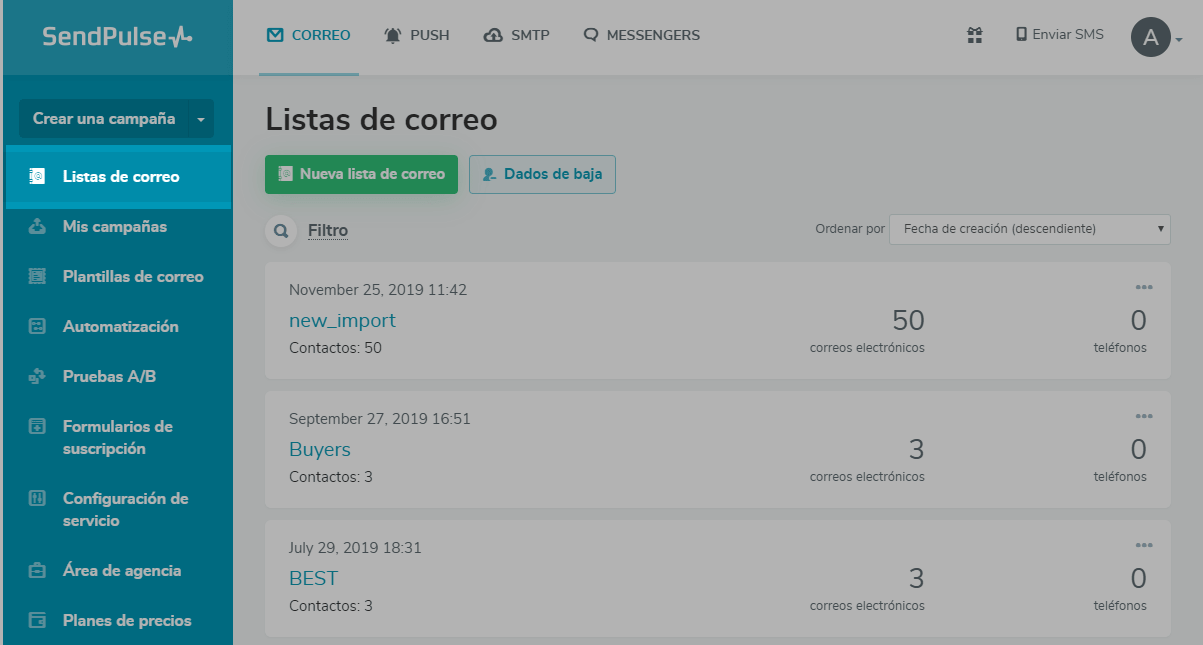This screenshot has width=1203, height=645.
Task: Click the Configuración de servicio sidebar icon
Action: pos(37,498)
